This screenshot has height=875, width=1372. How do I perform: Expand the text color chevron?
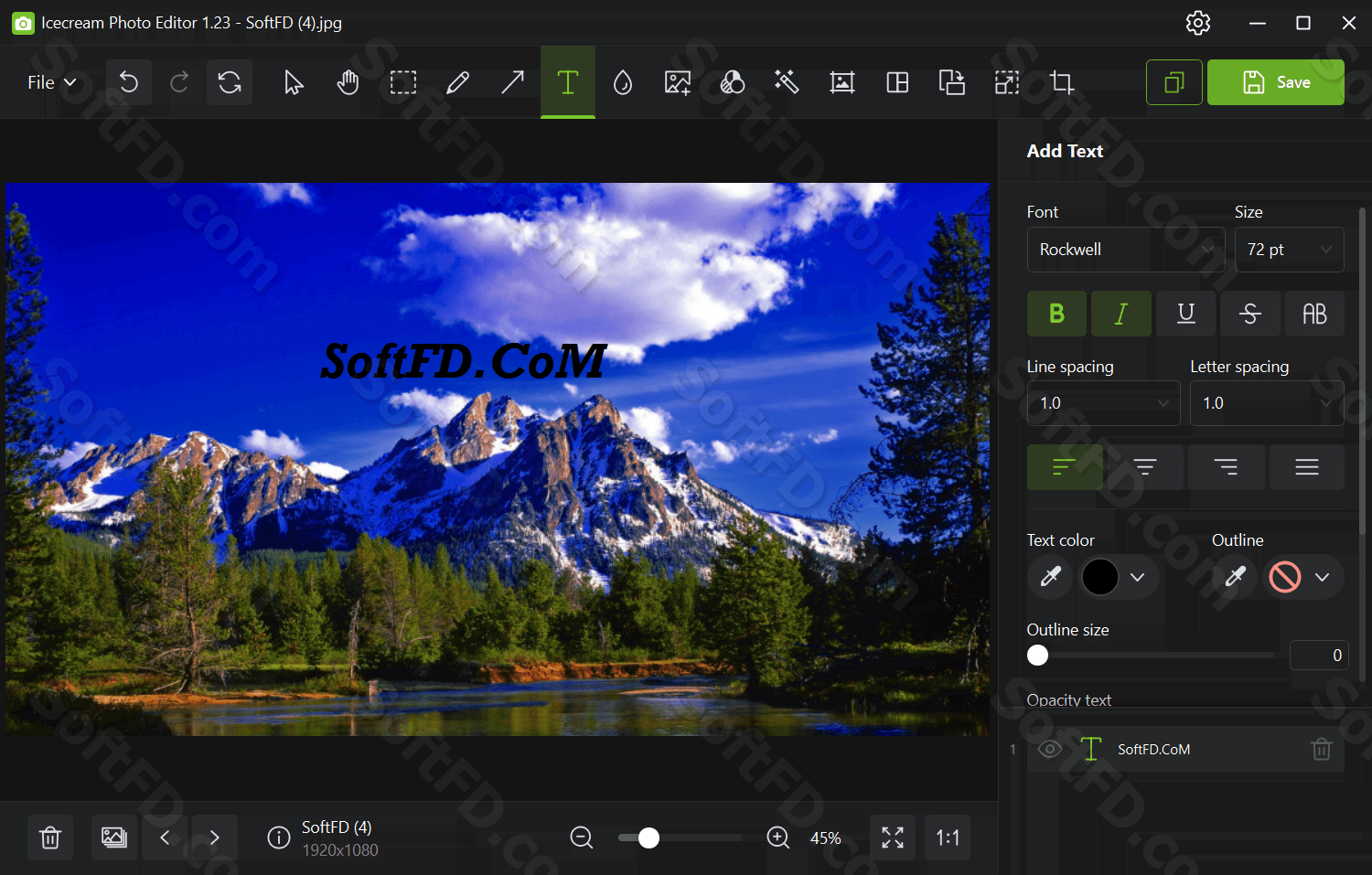click(1138, 577)
